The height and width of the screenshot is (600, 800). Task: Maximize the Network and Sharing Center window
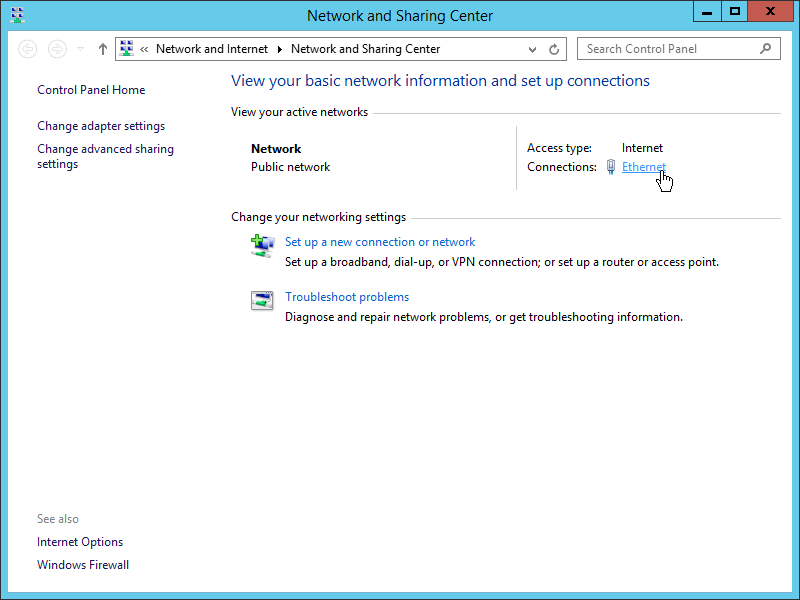click(735, 12)
